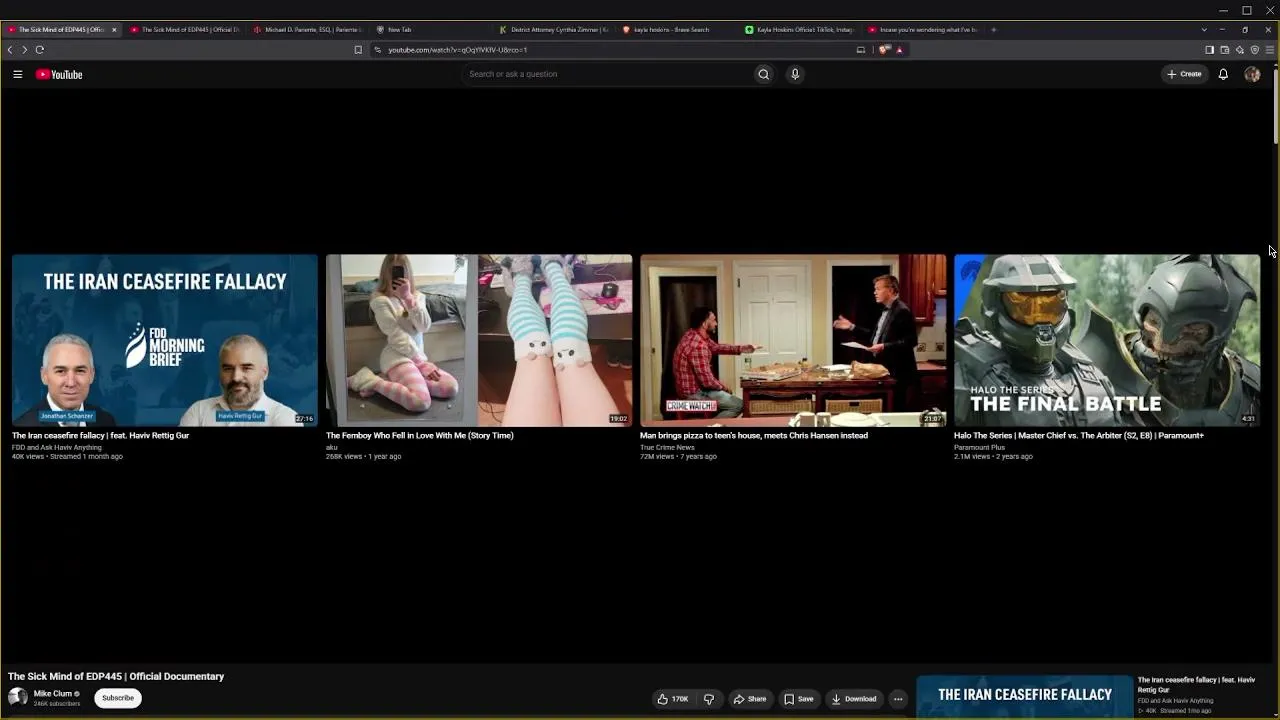1280x720 pixels.
Task: Open the 'Mike Clum' channel name link
Action: tap(53, 693)
